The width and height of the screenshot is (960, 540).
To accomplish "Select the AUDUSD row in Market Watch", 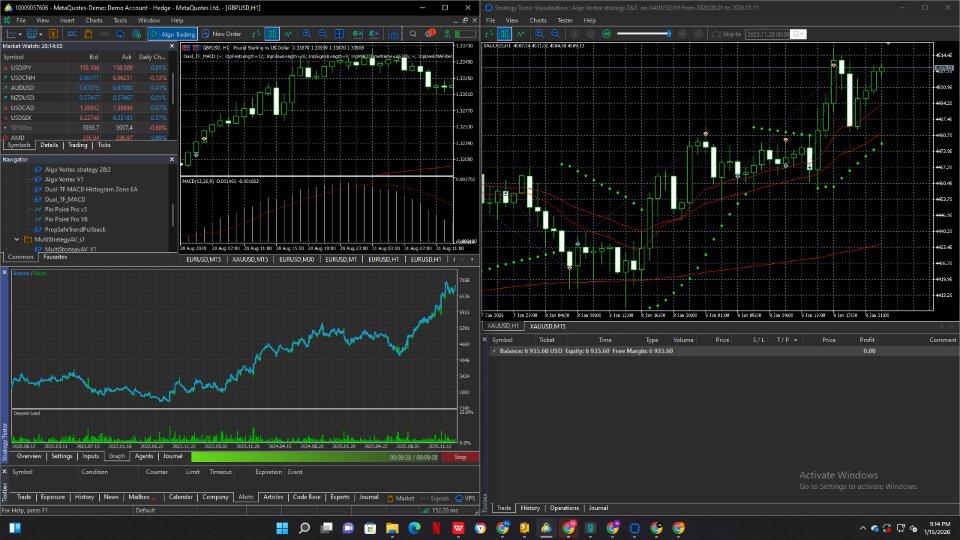I will pyautogui.click(x=86, y=88).
